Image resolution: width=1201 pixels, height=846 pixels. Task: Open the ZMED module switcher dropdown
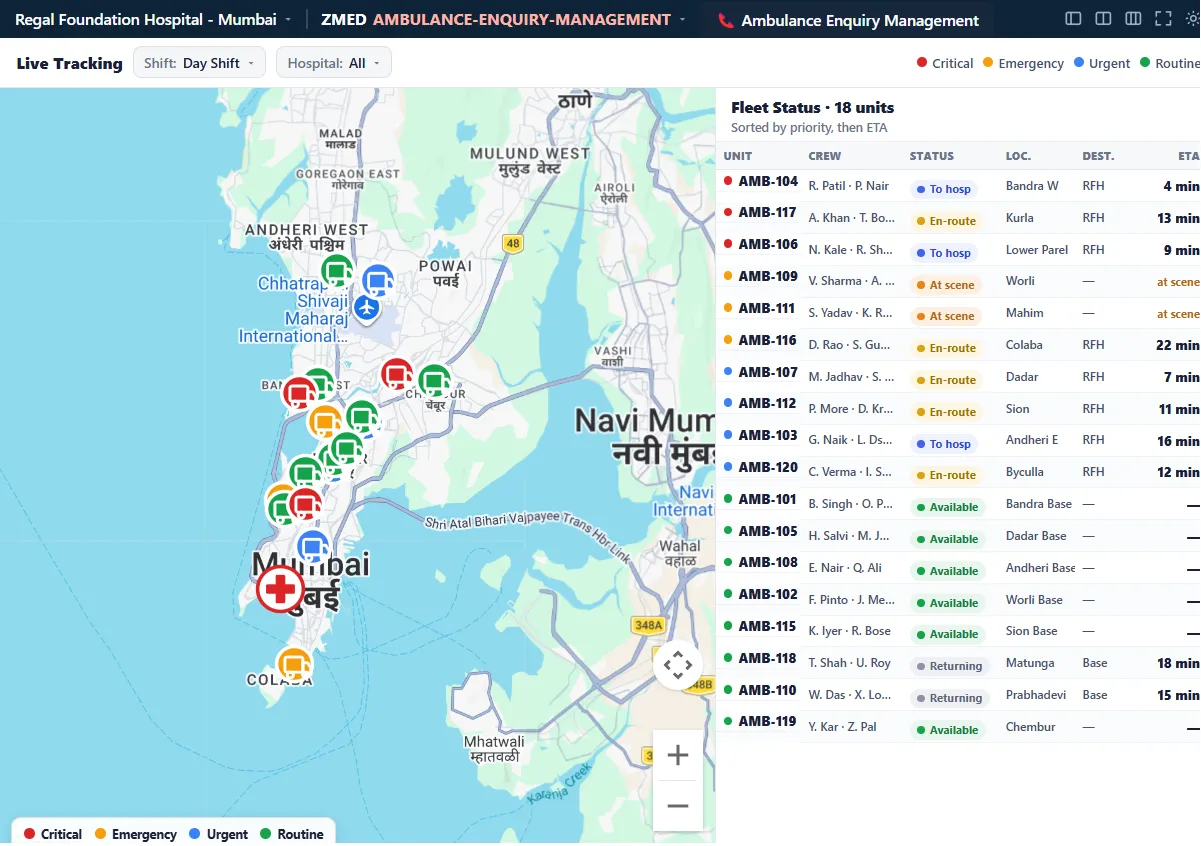click(x=503, y=20)
